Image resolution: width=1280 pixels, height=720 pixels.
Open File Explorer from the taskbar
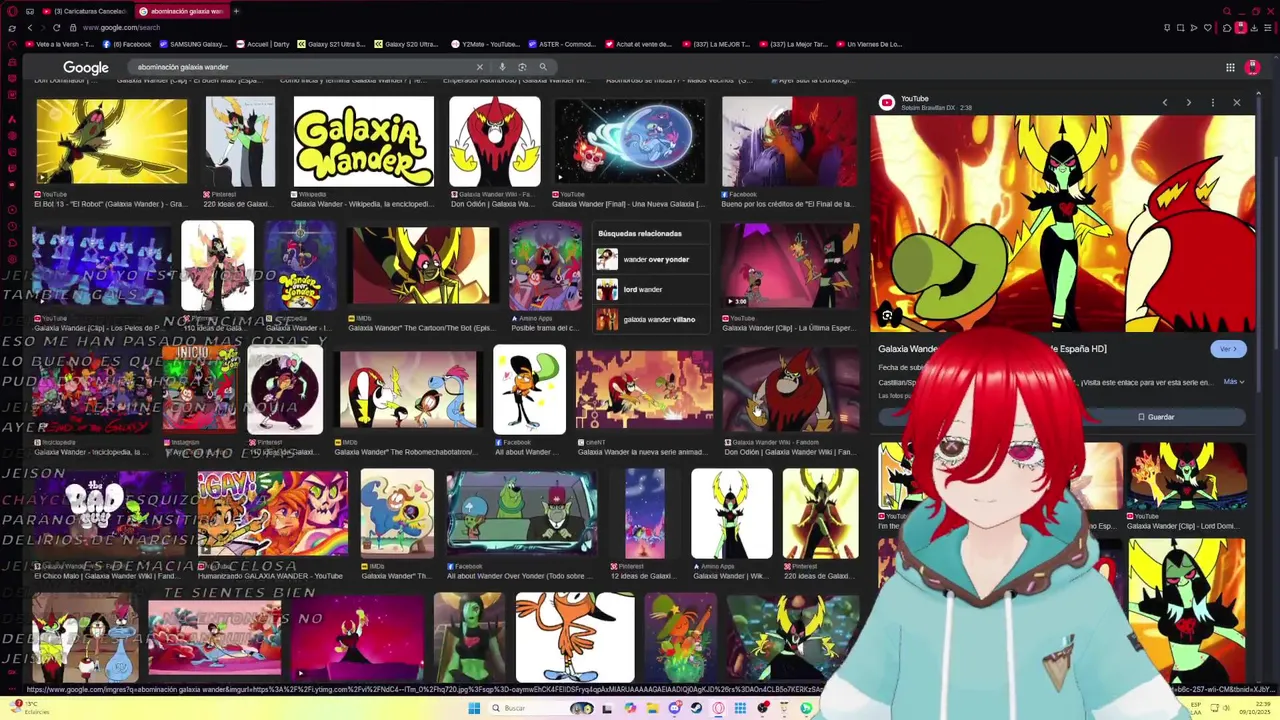tap(652, 708)
